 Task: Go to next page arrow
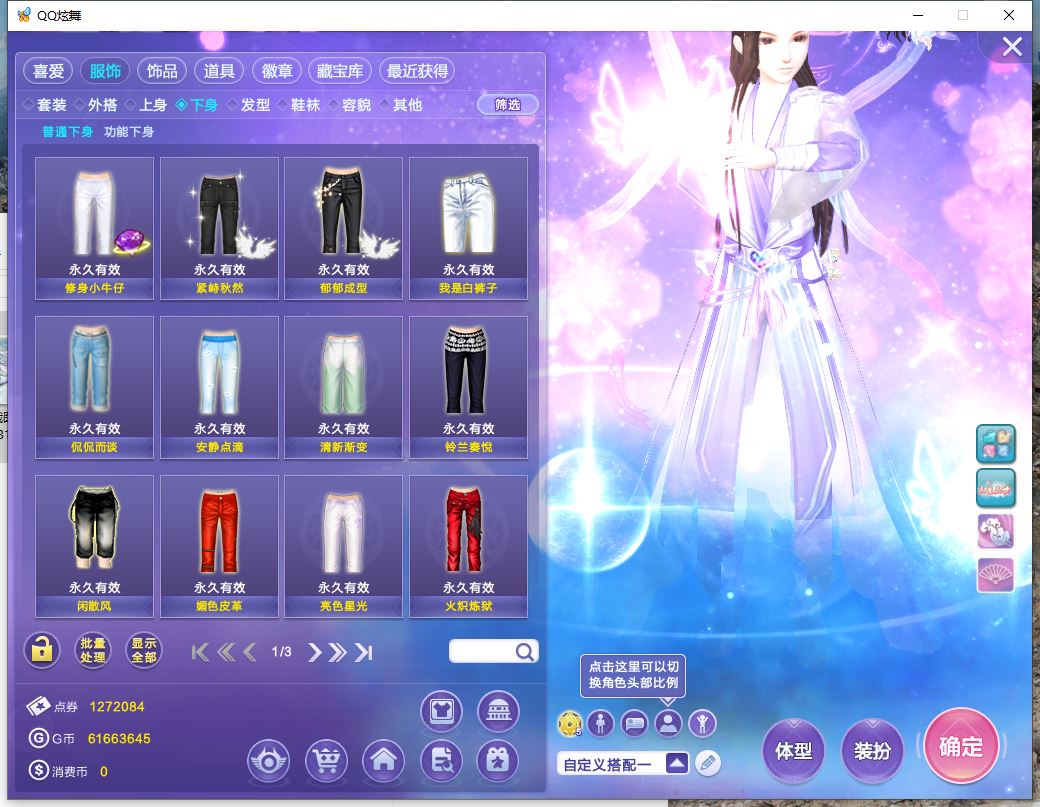[x=314, y=652]
